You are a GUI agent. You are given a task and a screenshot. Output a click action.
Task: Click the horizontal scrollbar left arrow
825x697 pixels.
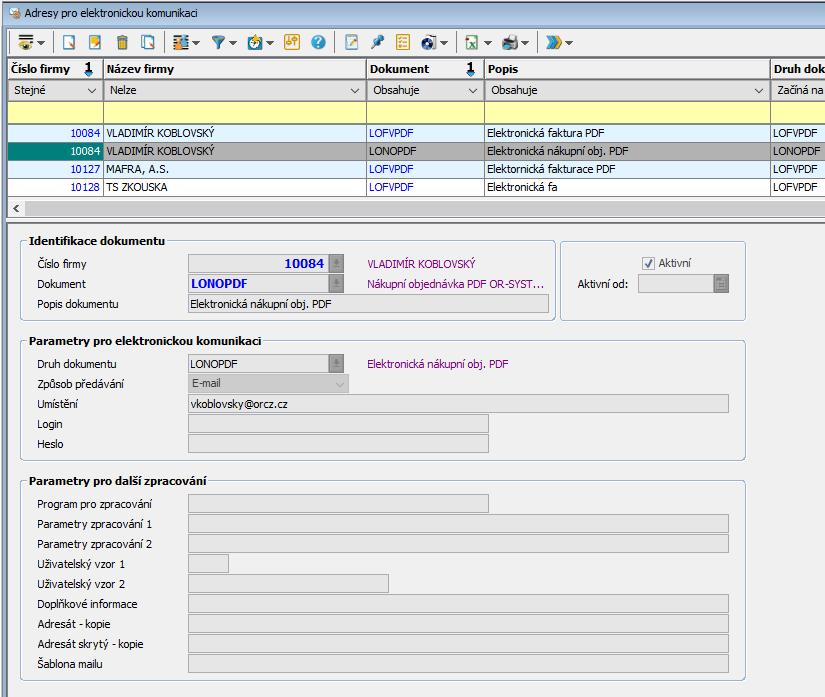pos(15,208)
